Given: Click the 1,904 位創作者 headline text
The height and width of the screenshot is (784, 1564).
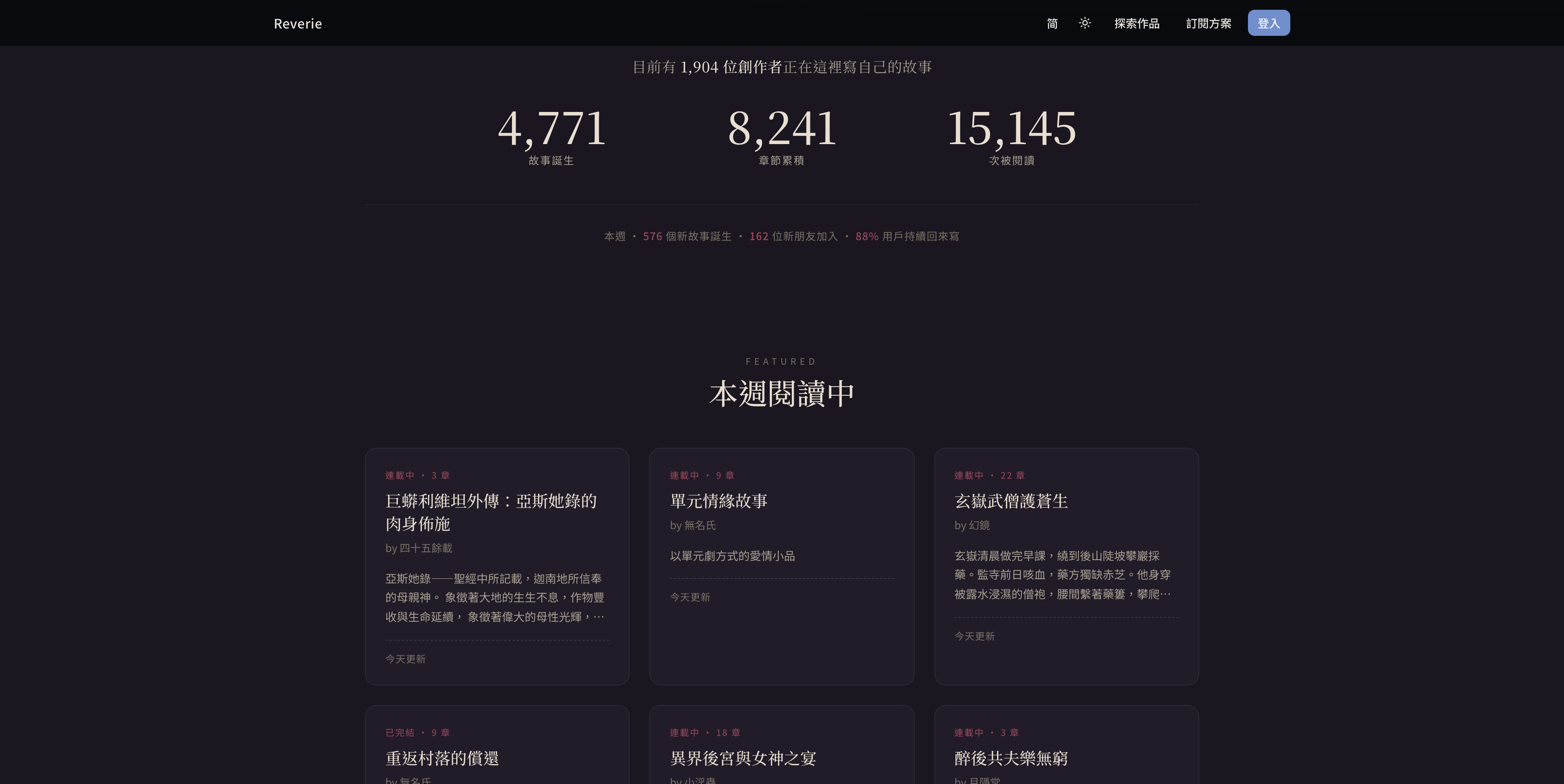Looking at the screenshot, I should [x=731, y=67].
